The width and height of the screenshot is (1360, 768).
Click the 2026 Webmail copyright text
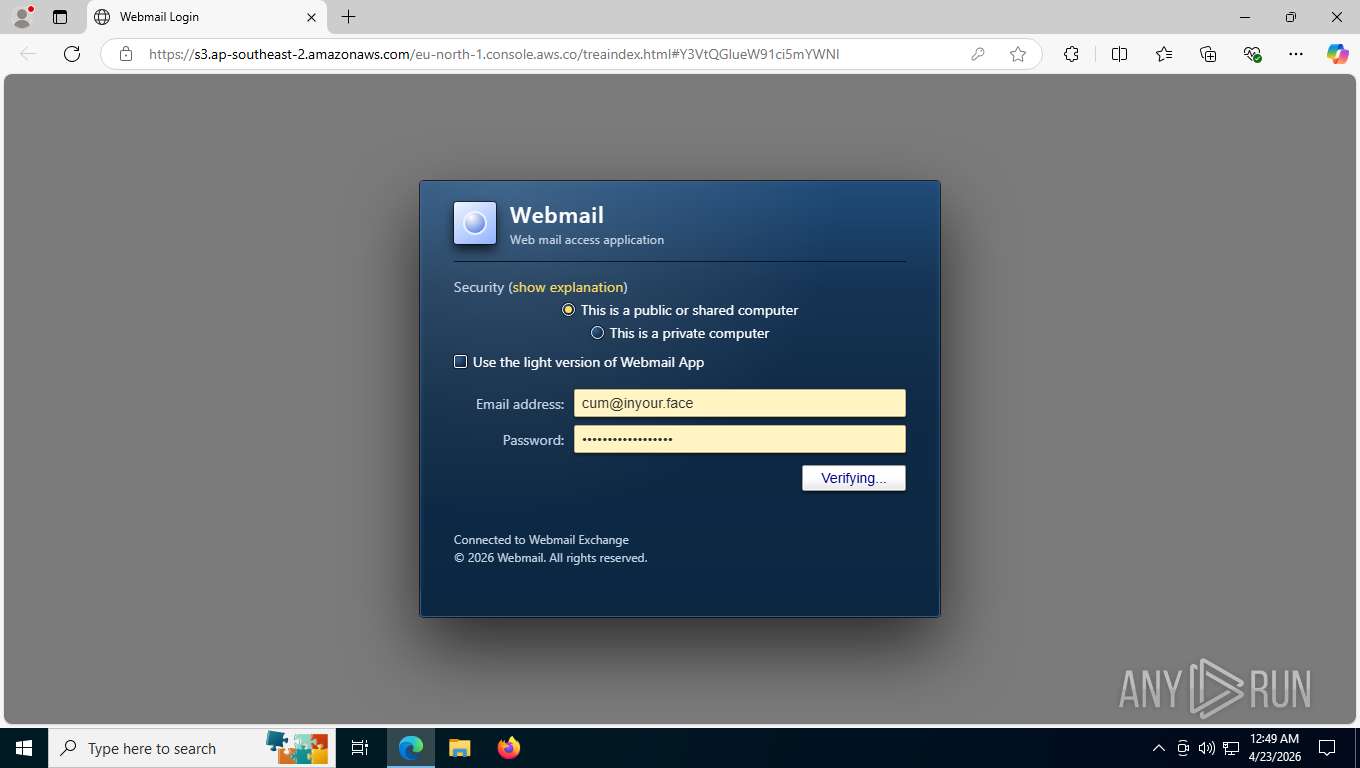pyautogui.click(x=551, y=558)
